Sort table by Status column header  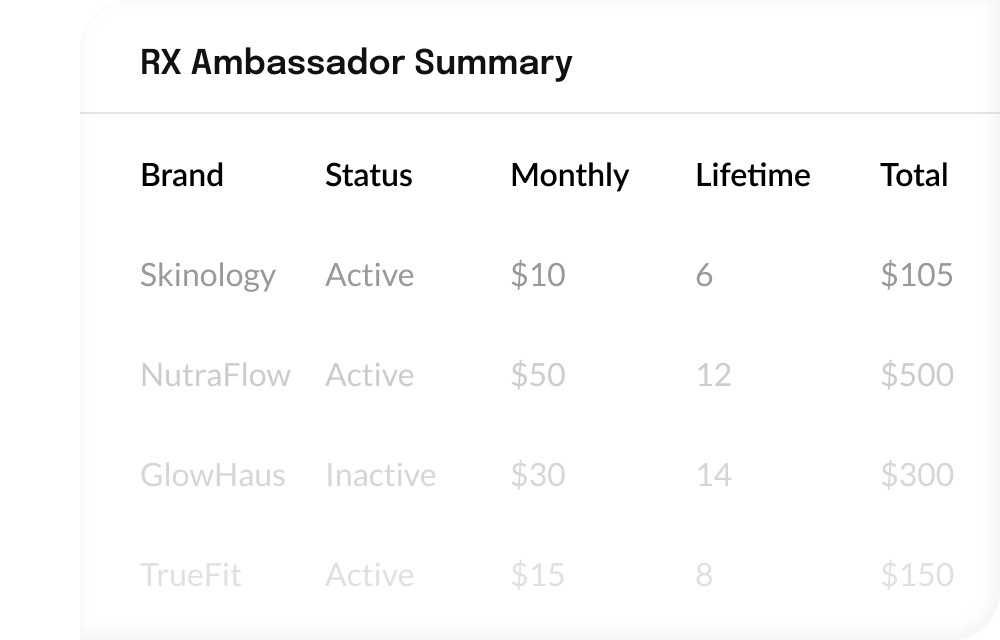(x=368, y=175)
